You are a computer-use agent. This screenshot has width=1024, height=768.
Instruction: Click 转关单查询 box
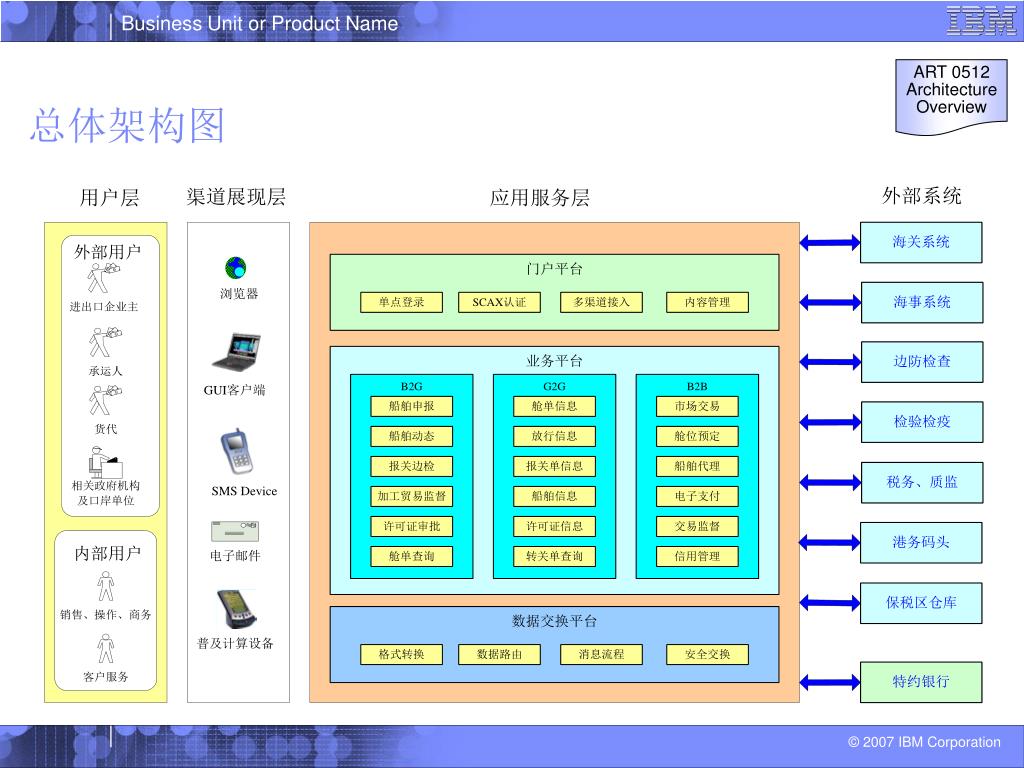click(554, 556)
